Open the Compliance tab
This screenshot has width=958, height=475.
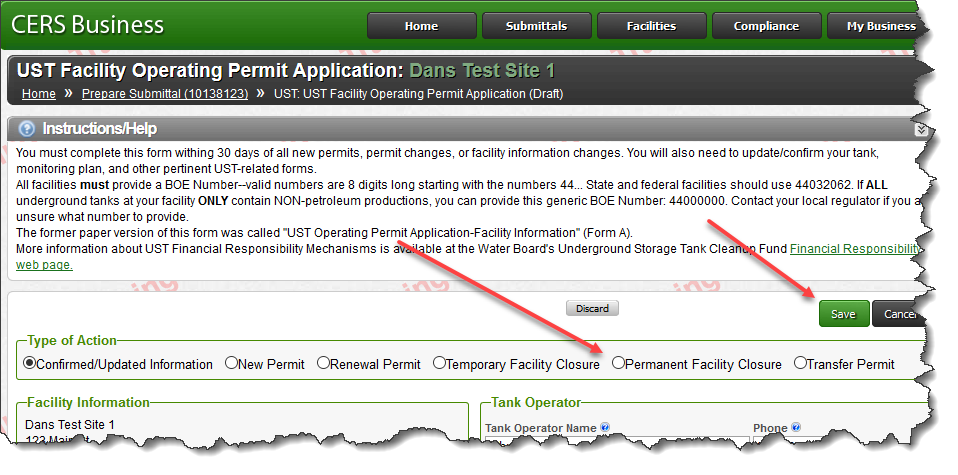tap(766, 26)
